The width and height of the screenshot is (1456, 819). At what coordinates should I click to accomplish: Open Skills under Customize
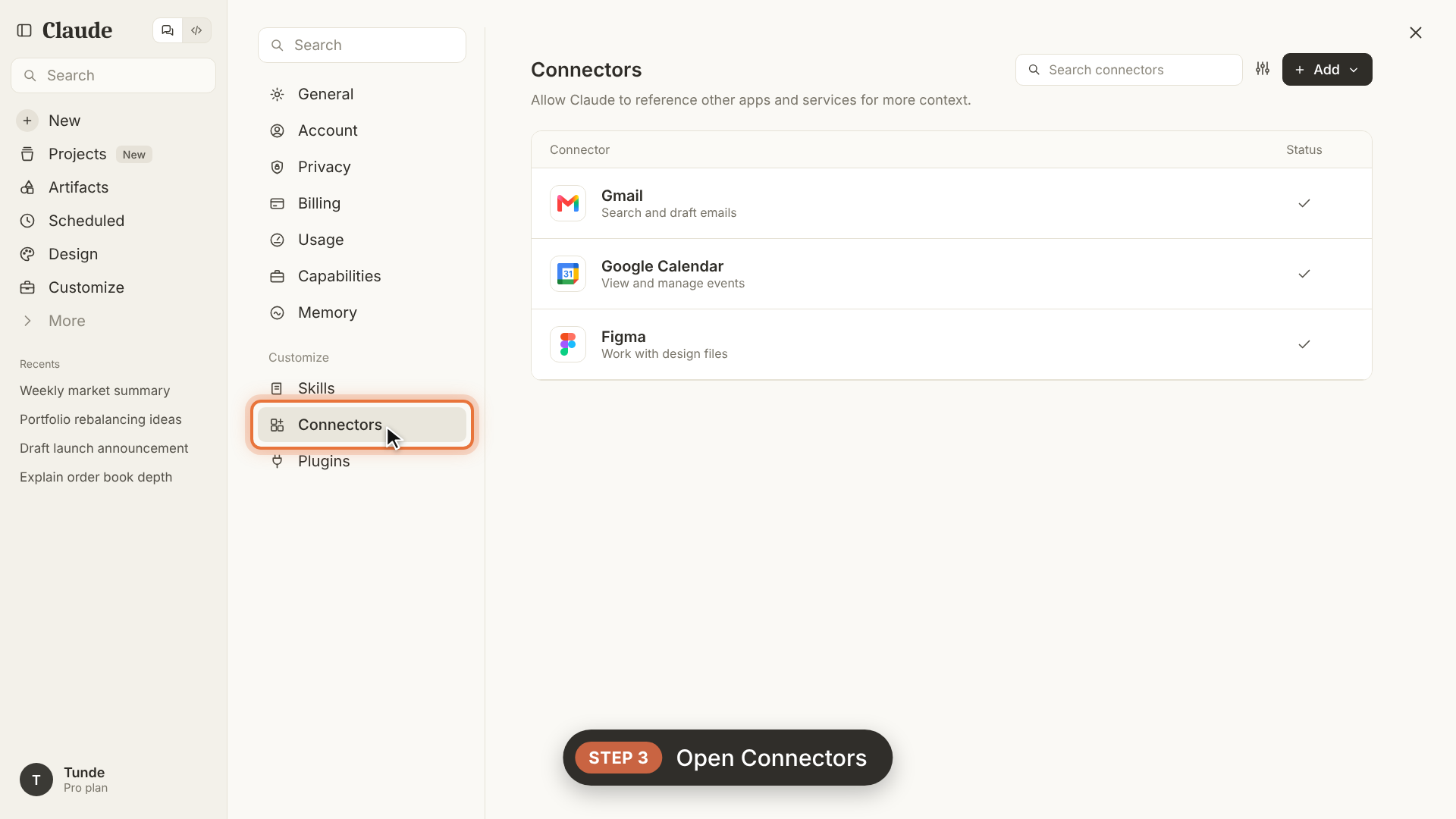click(x=362, y=388)
